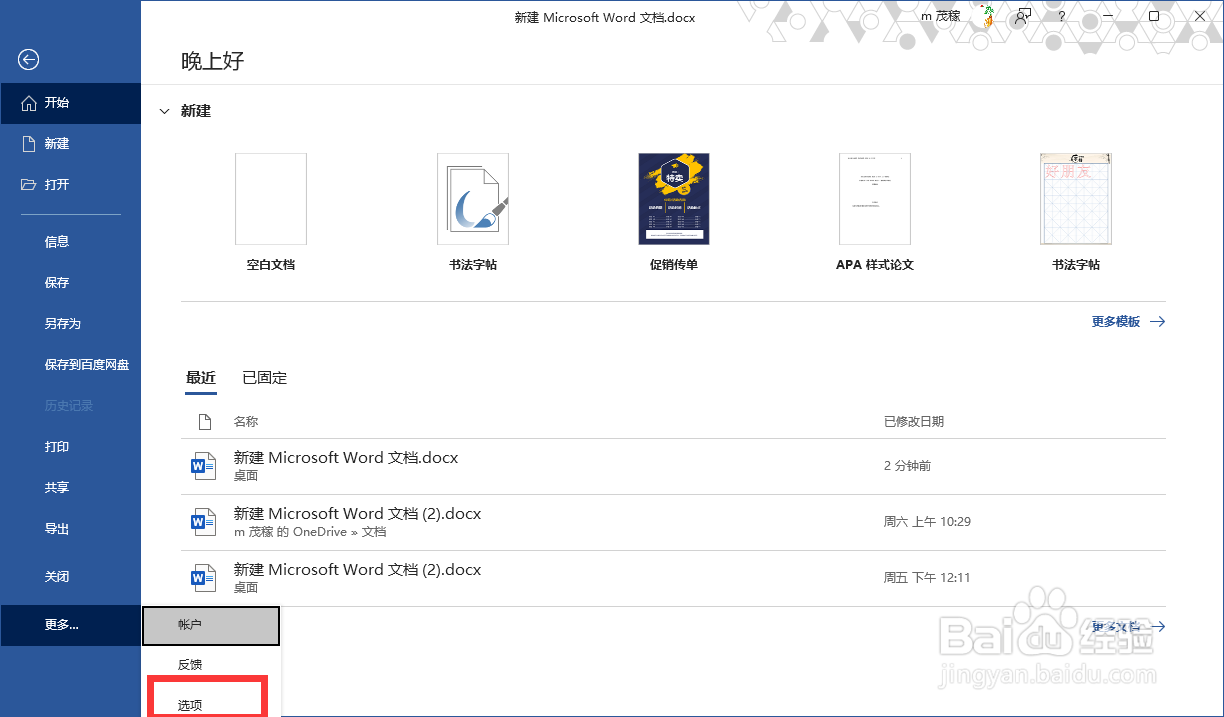Switch to the 已固定 tab

264,378
